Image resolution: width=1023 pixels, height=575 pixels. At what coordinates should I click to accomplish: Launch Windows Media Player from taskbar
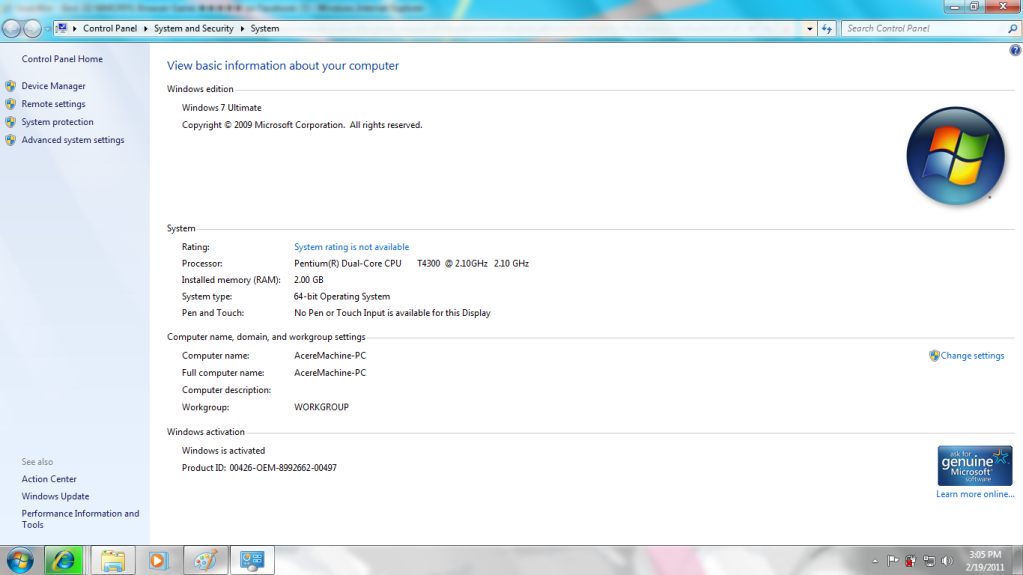[x=158, y=560]
